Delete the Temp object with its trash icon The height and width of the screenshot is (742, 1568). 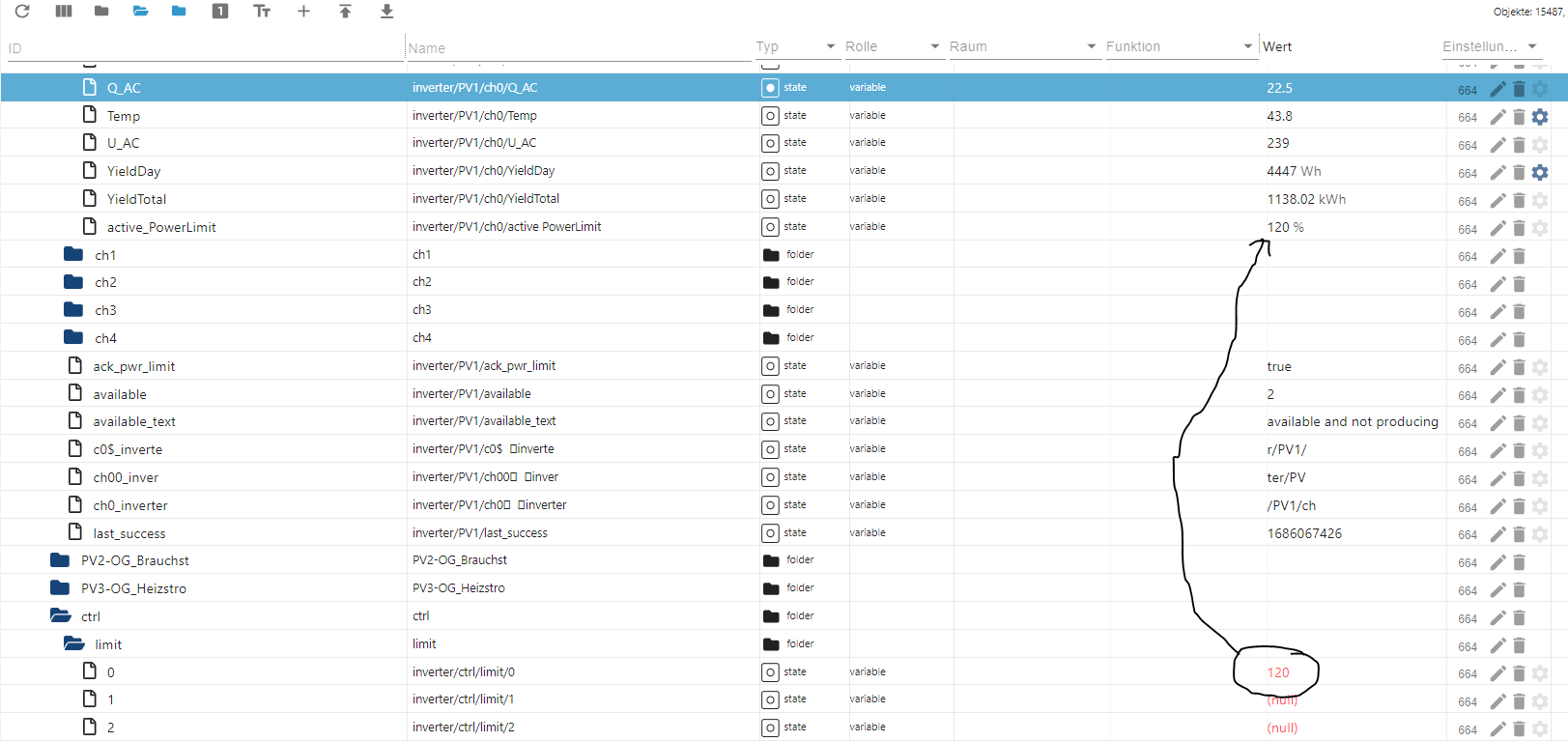click(1519, 117)
